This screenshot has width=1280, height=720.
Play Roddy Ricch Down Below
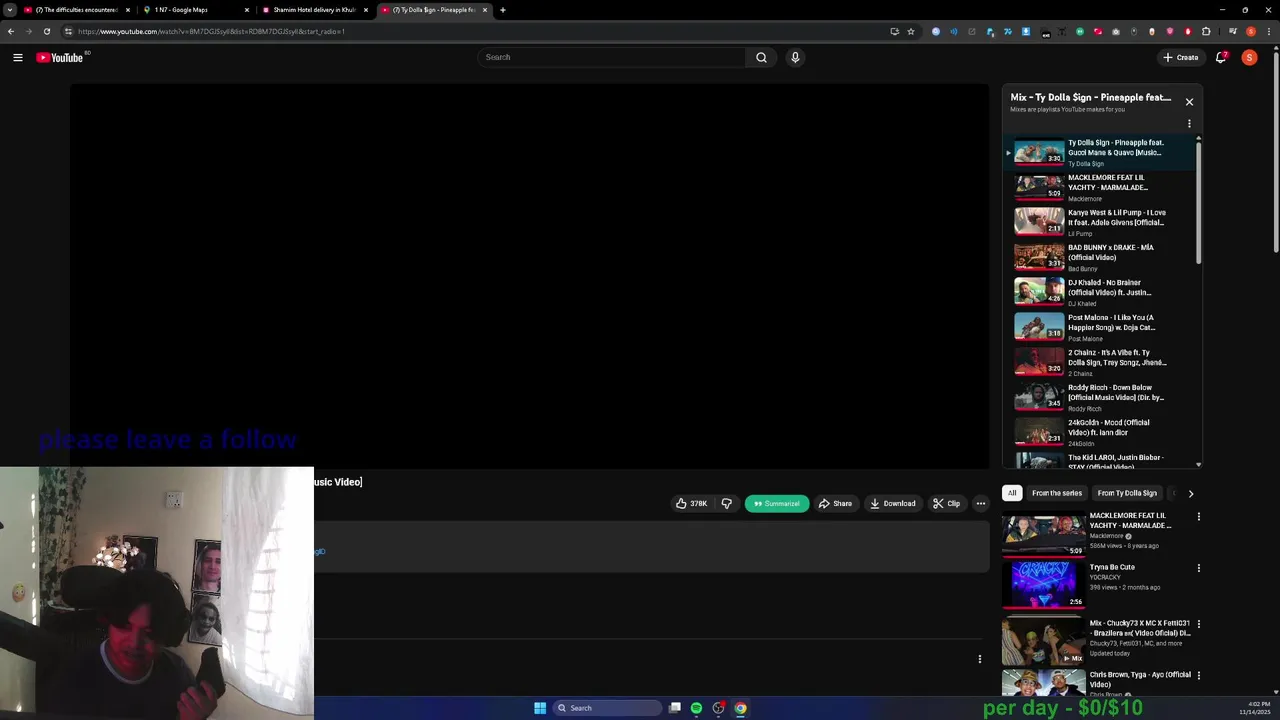point(1100,397)
